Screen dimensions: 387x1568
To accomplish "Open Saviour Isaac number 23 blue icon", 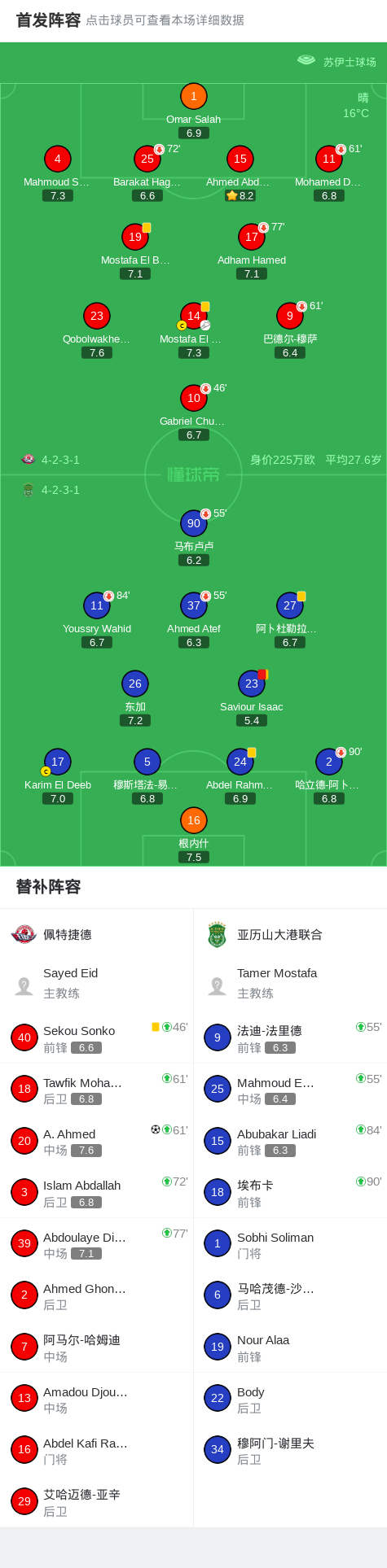I will click(252, 684).
